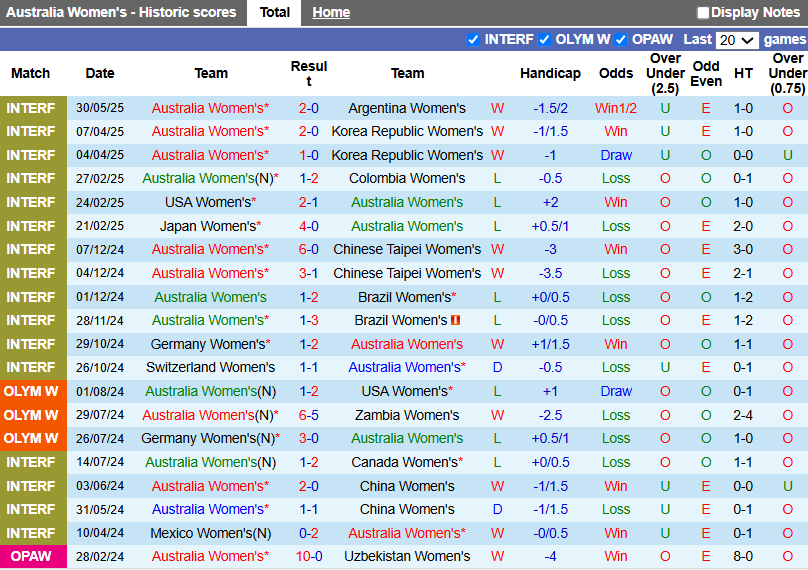Click handicap +2 in the USA row
808x570 pixels.
tap(550, 203)
